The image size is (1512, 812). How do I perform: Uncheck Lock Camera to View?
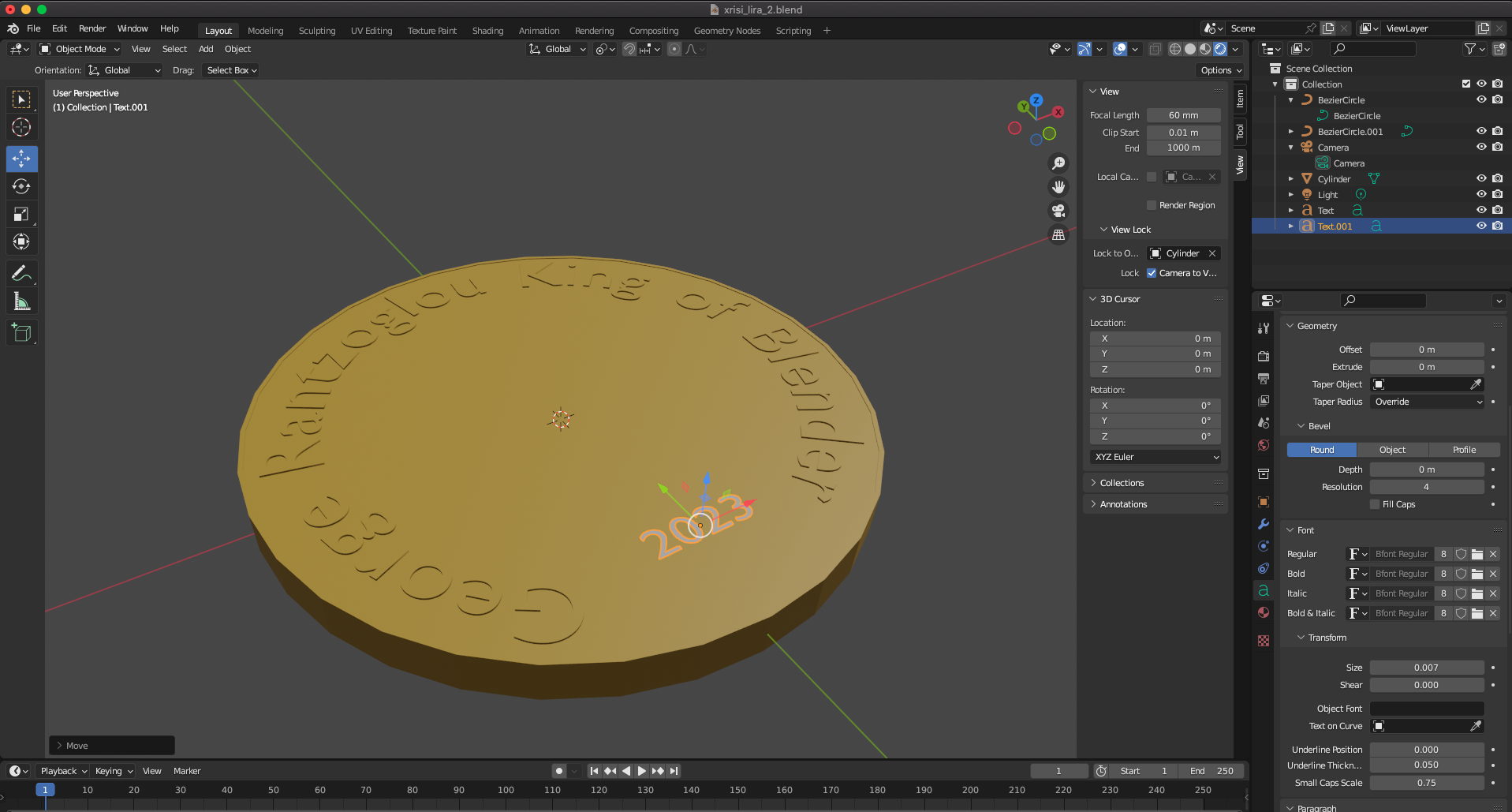[1152, 273]
